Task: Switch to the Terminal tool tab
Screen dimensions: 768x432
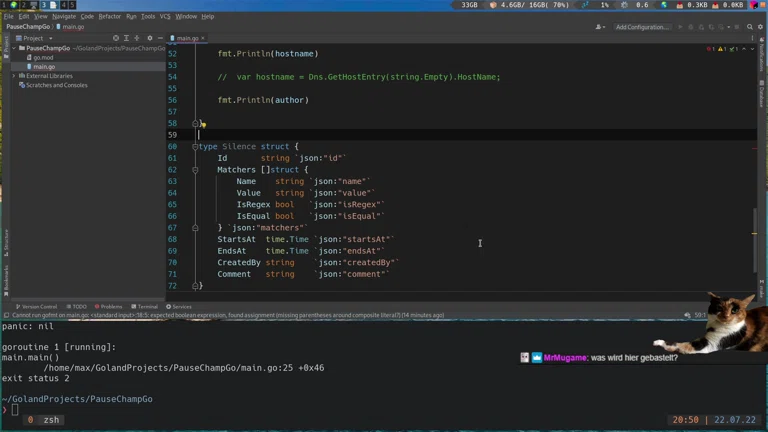Action: click(x=146, y=307)
